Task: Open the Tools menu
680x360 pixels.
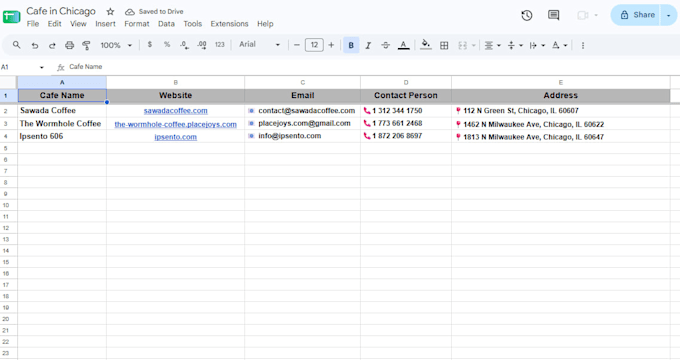Action: pyautogui.click(x=193, y=24)
